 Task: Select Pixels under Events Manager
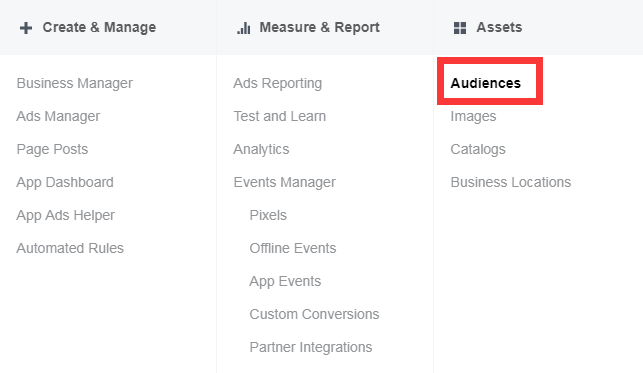click(268, 215)
